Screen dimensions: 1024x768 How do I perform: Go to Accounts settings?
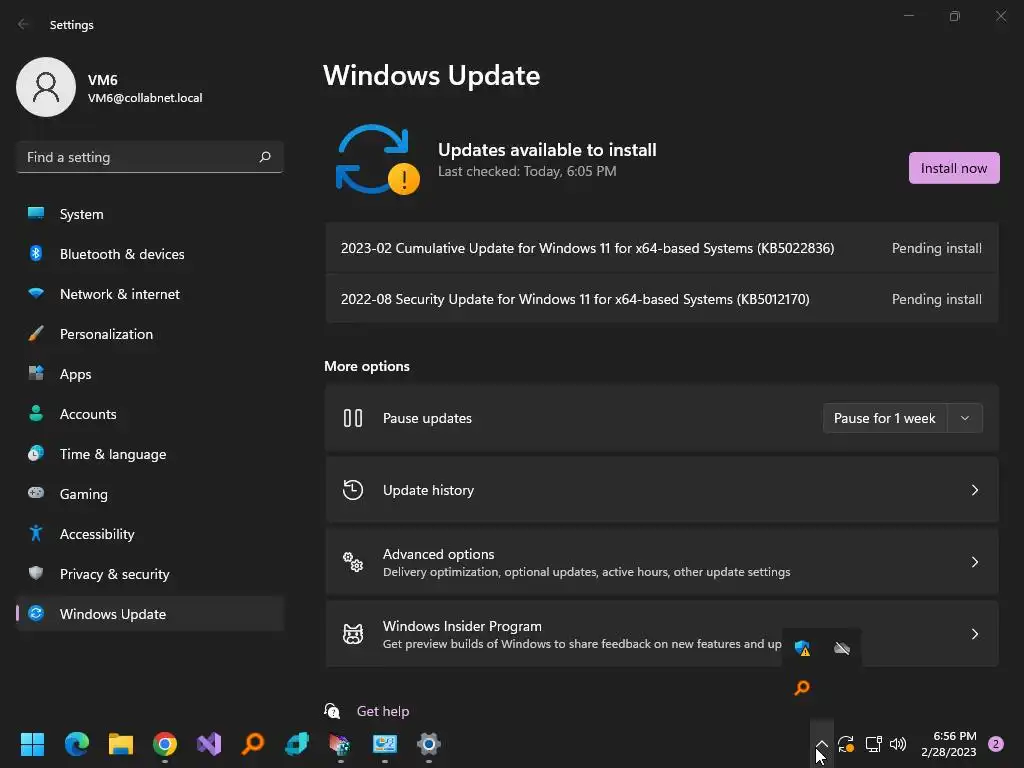pos(150,414)
